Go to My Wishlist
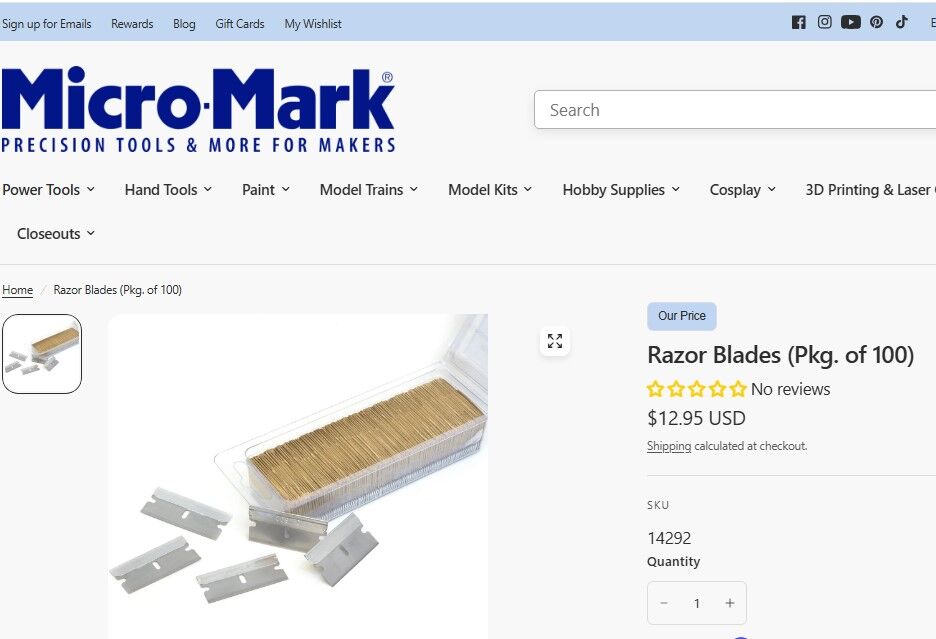This screenshot has height=639, width=936. point(313,24)
